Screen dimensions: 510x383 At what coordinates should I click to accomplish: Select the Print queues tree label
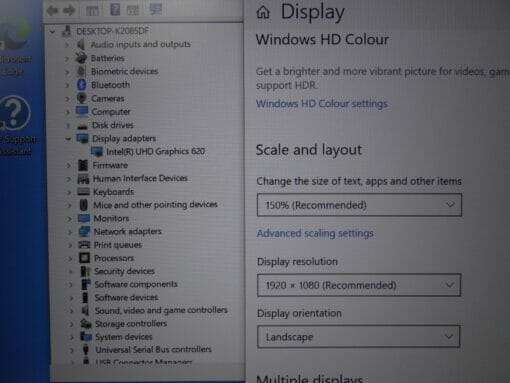click(118, 245)
